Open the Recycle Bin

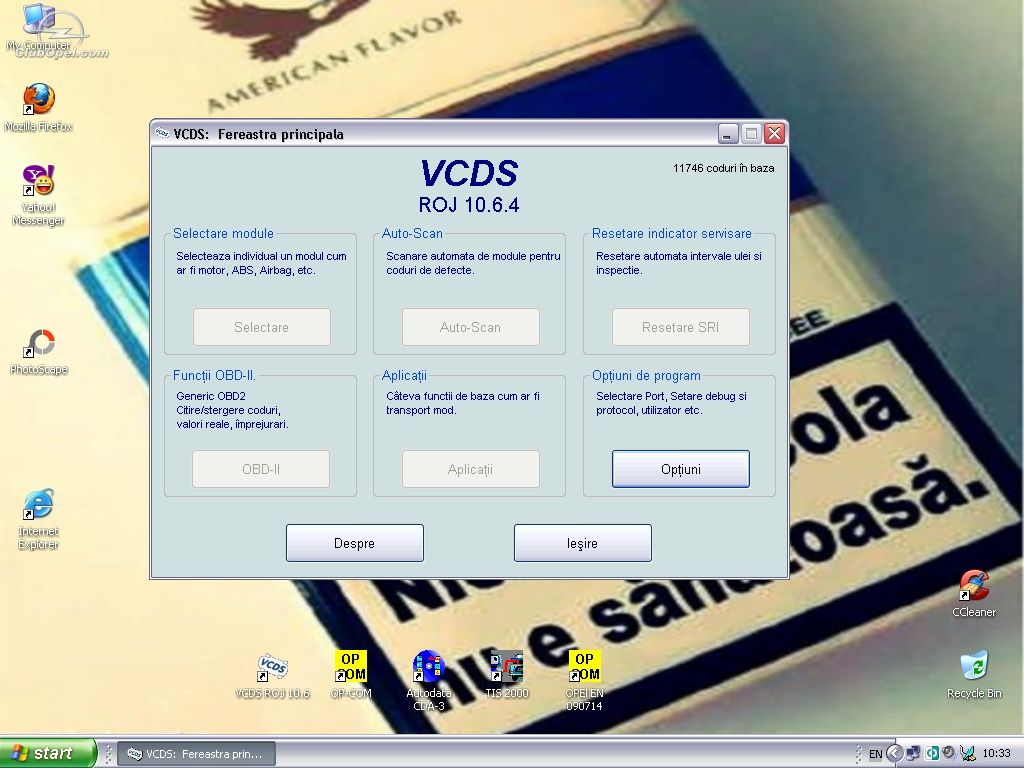click(x=974, y=675)
